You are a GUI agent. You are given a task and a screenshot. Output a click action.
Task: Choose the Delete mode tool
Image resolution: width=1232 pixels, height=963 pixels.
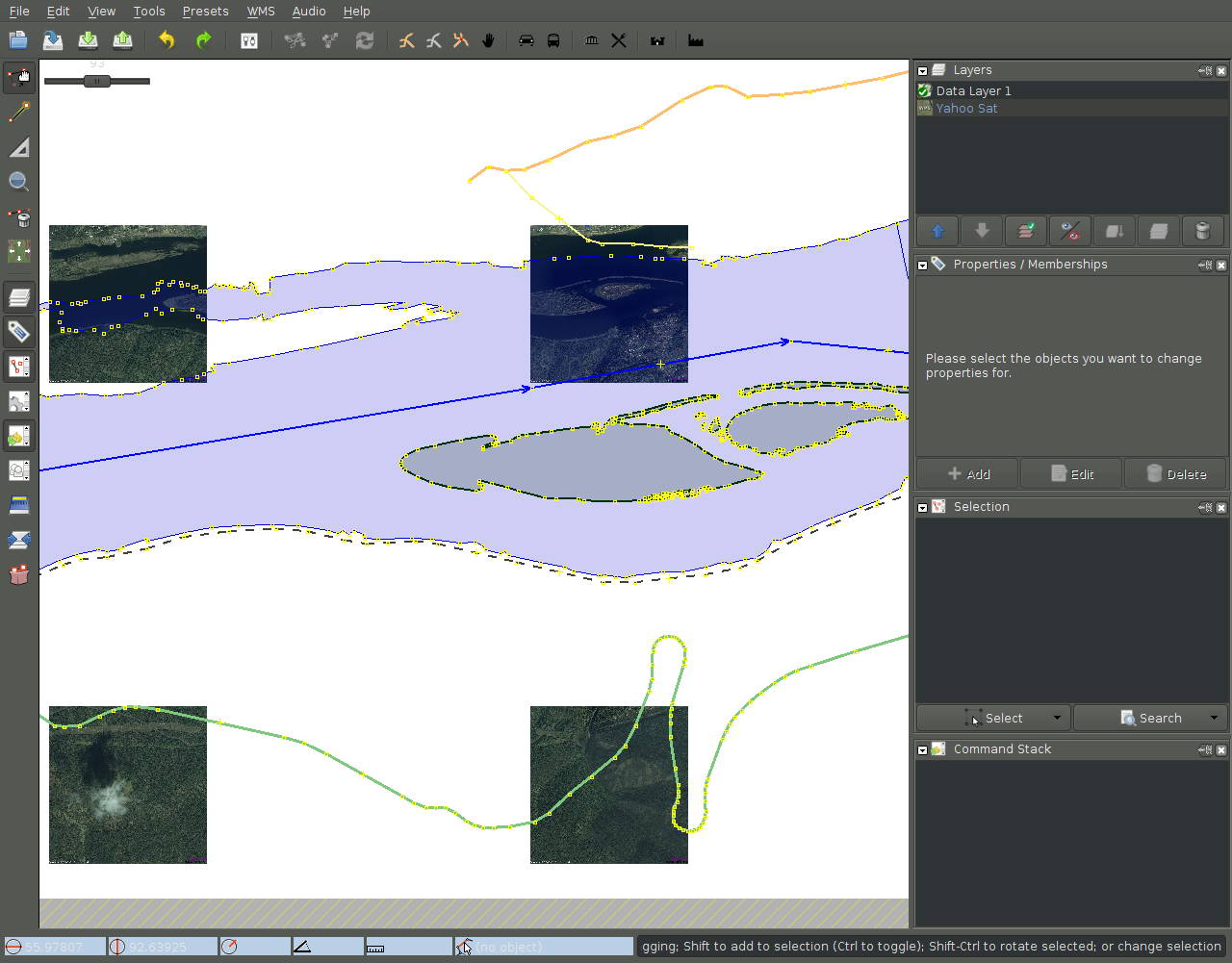[18, 217]
